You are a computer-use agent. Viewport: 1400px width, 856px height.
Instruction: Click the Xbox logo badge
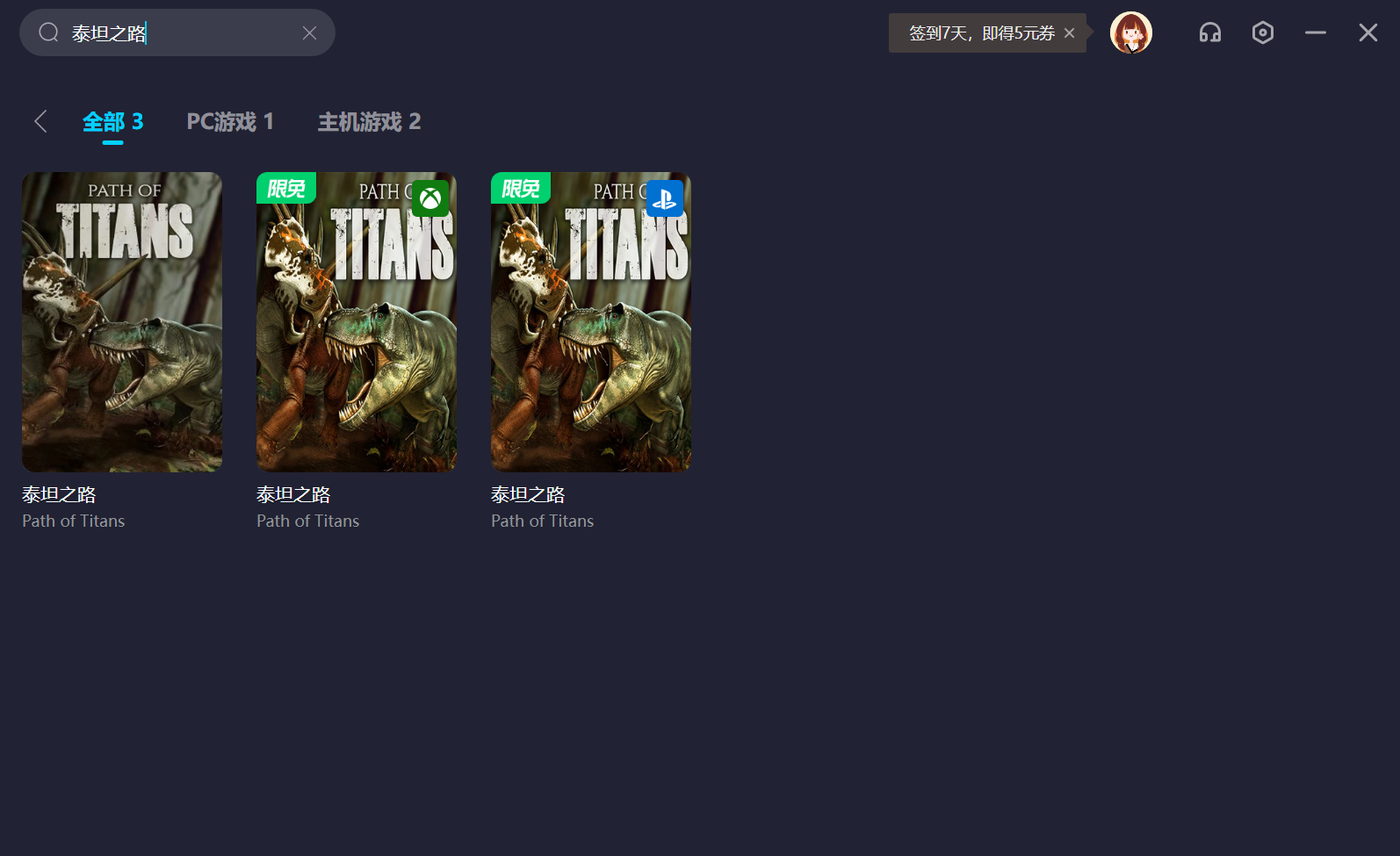430,198
